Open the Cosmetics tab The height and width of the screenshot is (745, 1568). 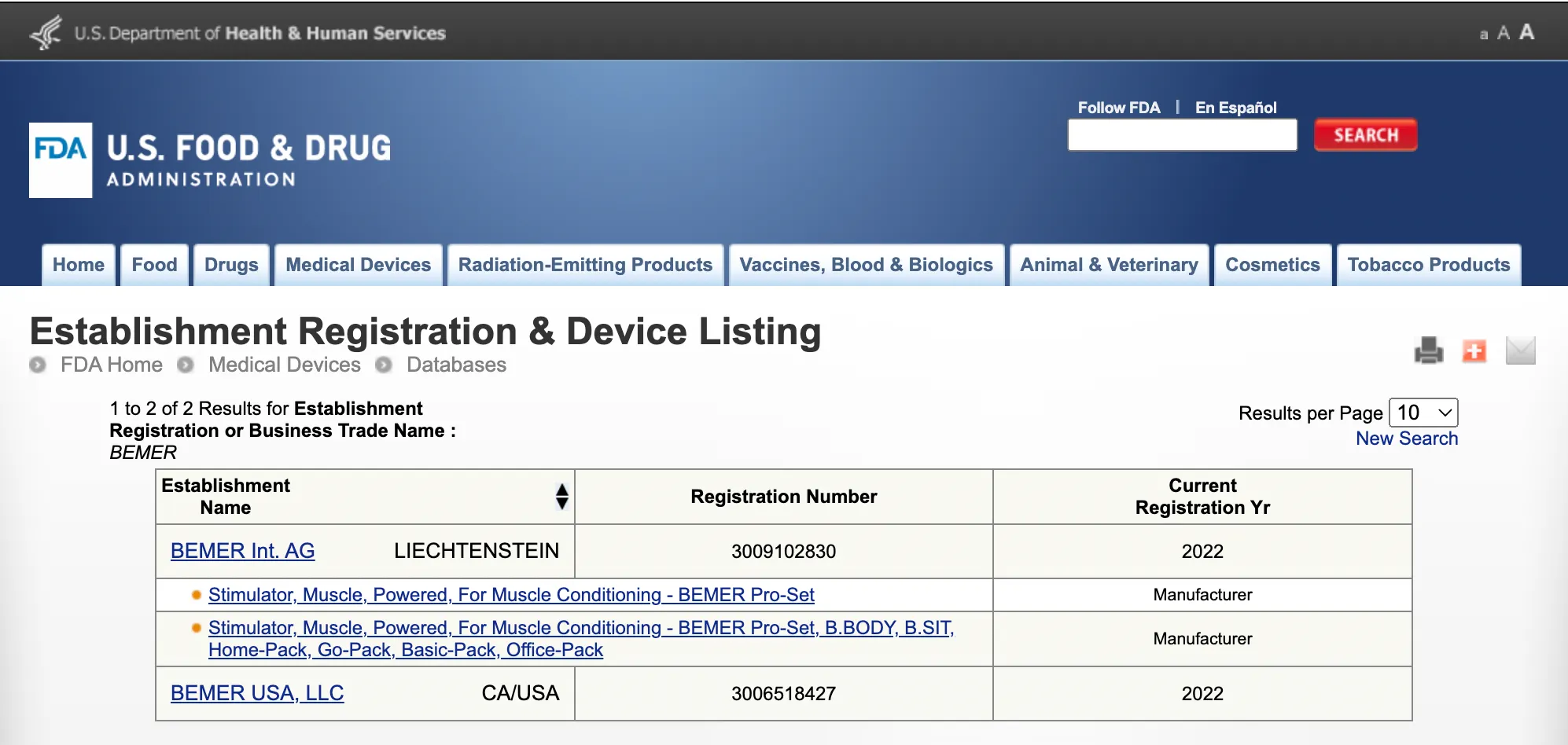click(1272, 265)
